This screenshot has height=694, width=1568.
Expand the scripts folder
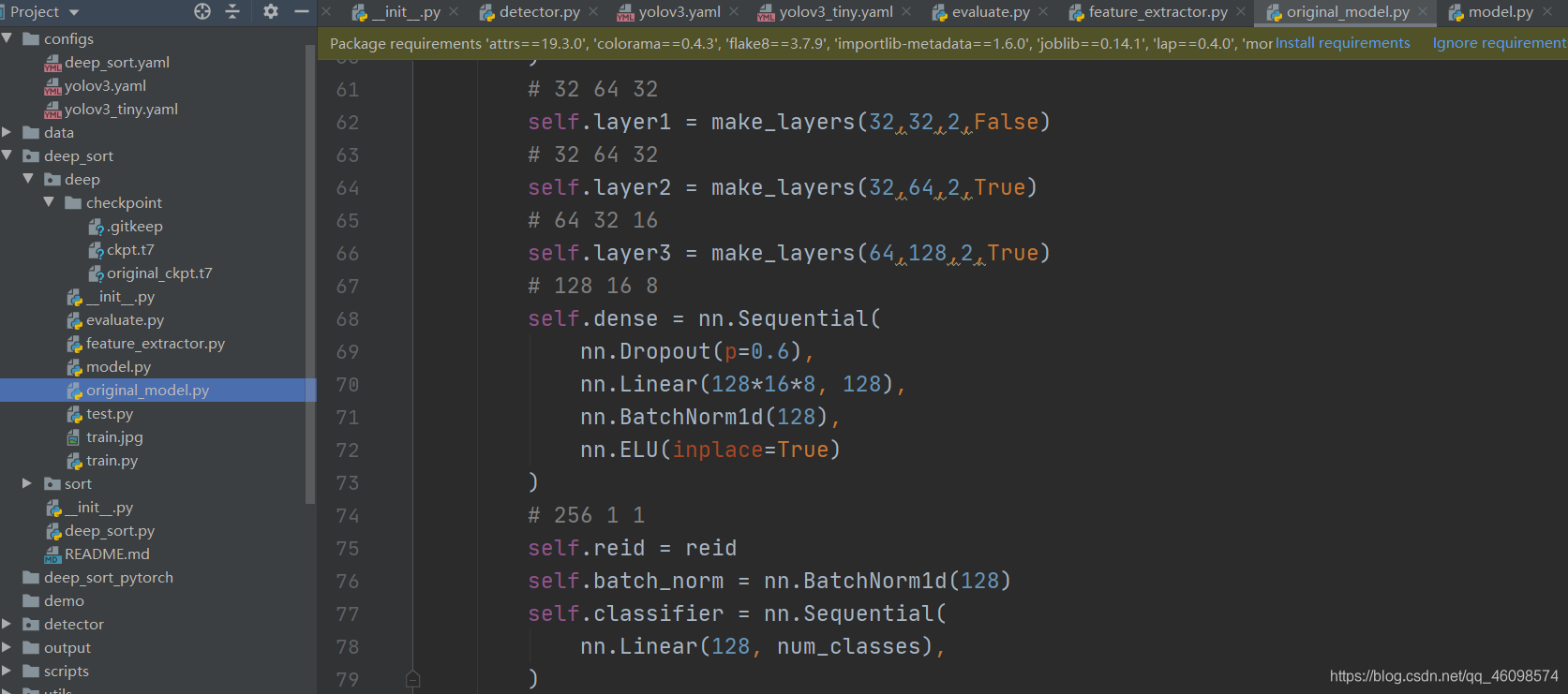7,671
